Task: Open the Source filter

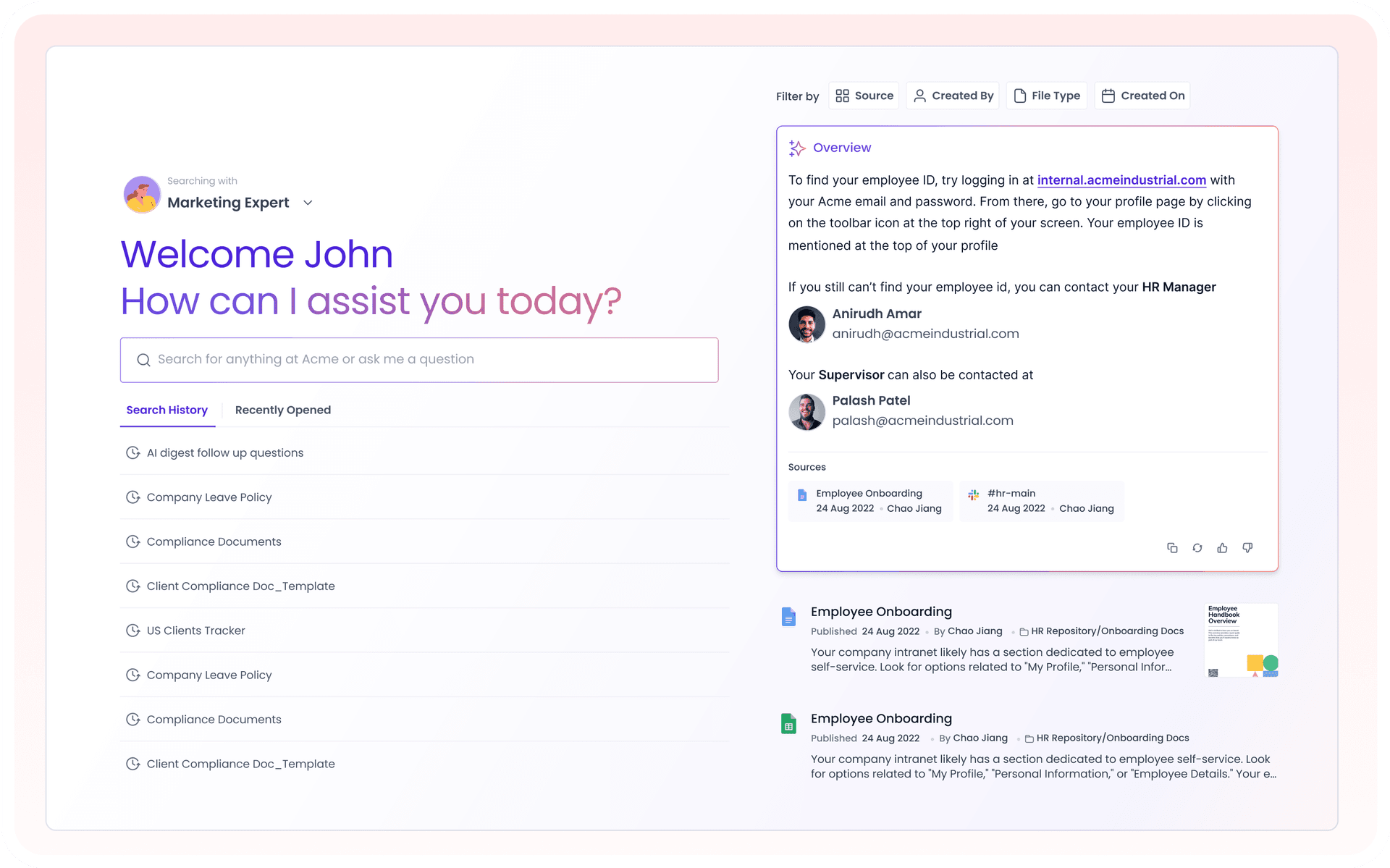Action: point(863,95)
